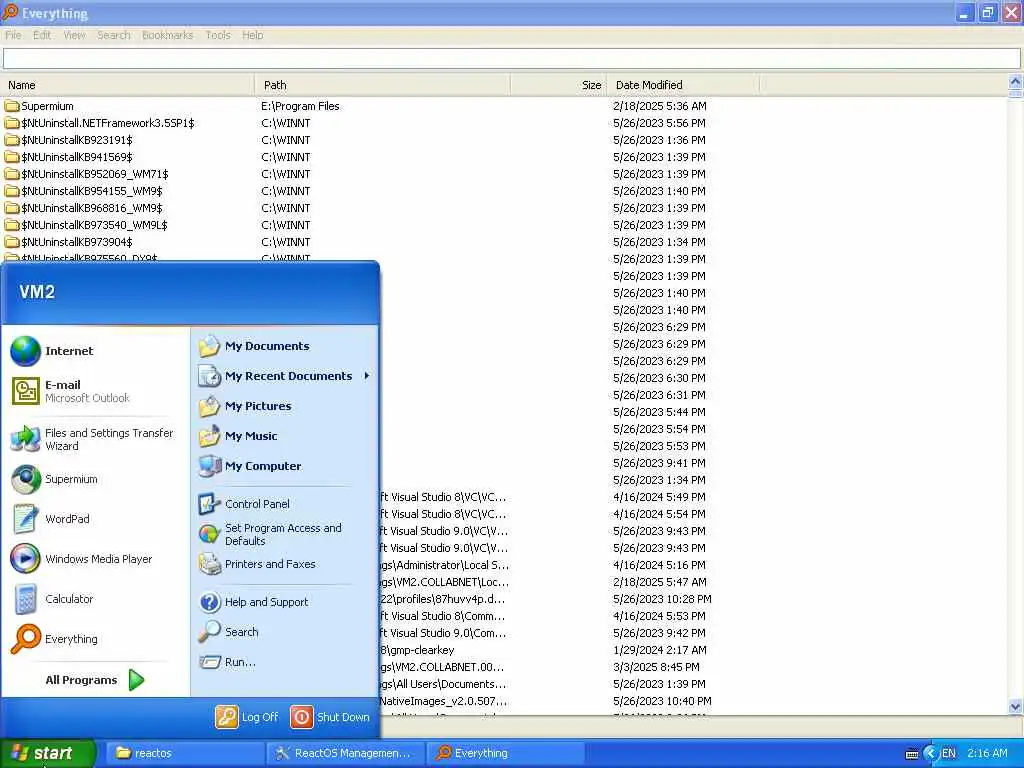Sort results by Name column header
The height and width of the screenshot is (768, 1024).
[x=127, y=85]
